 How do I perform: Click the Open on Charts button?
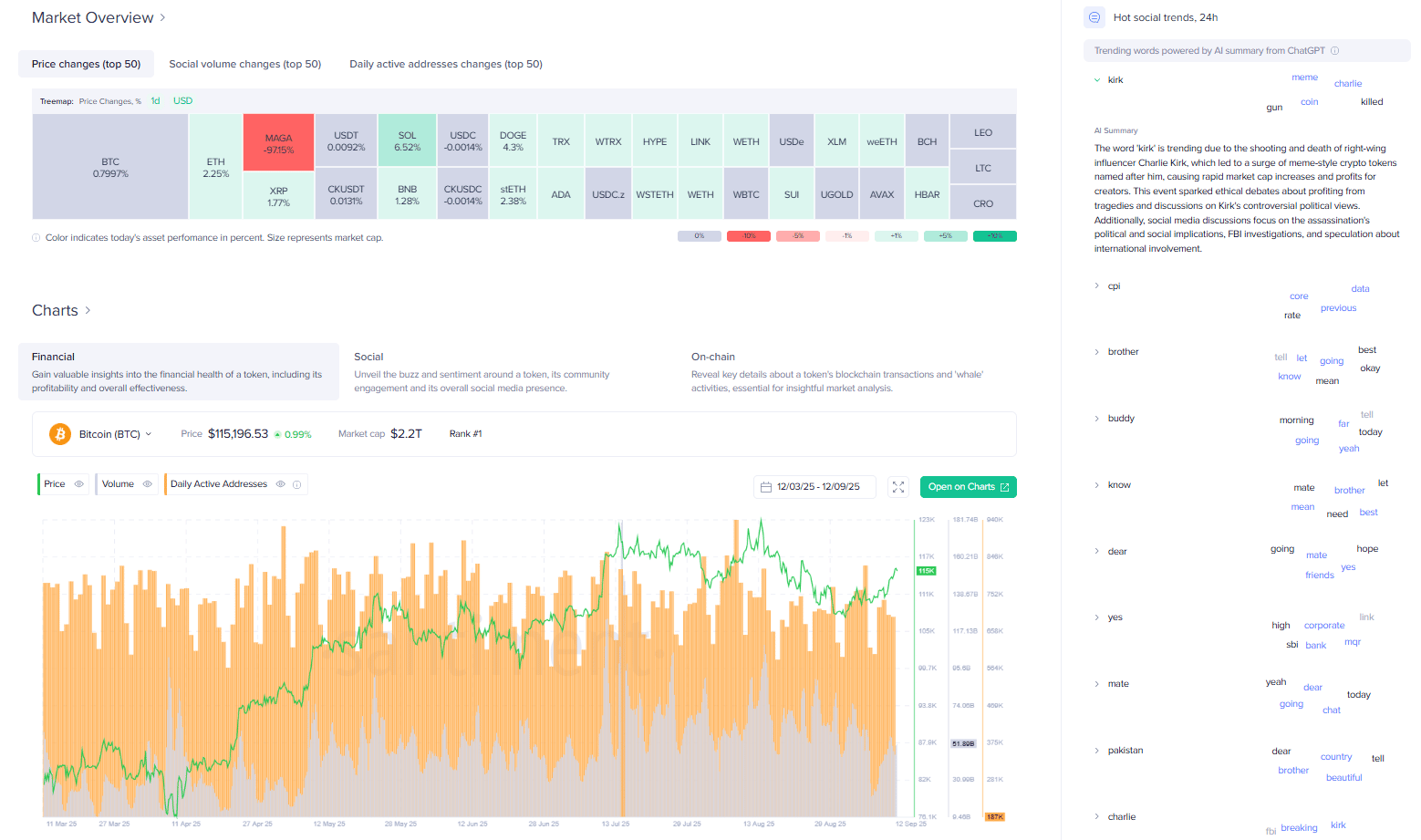(x=968, y=487)
